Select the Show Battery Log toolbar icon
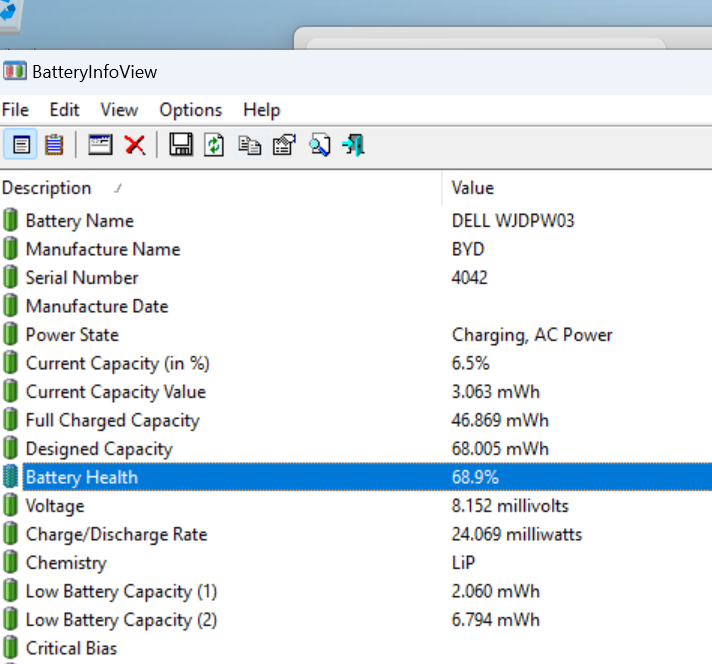Image resolution: width=712 pixels, height=664 pixels. coord(54,145)
